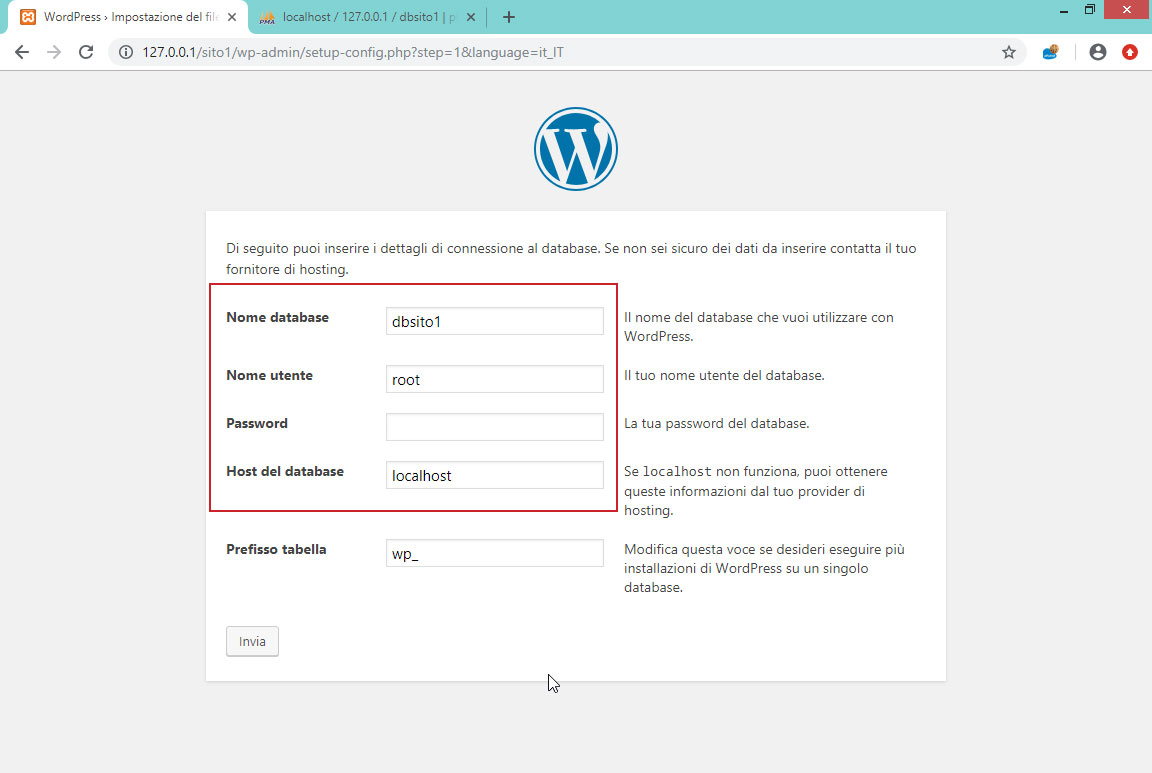Close the localhost phpMyAdmin tab

pos(471,17)
